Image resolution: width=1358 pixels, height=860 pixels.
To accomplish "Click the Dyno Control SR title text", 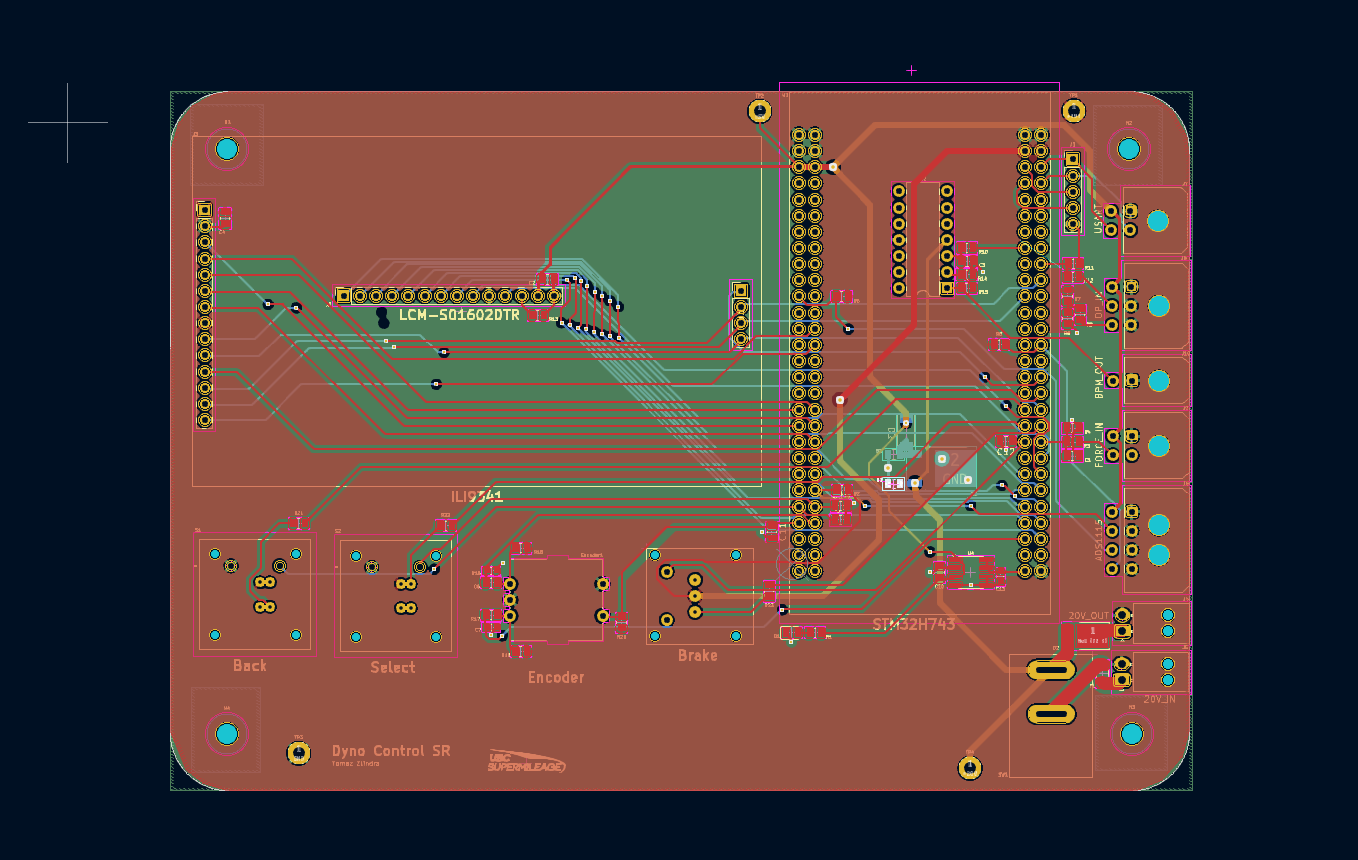I will [x=391, y=751].
